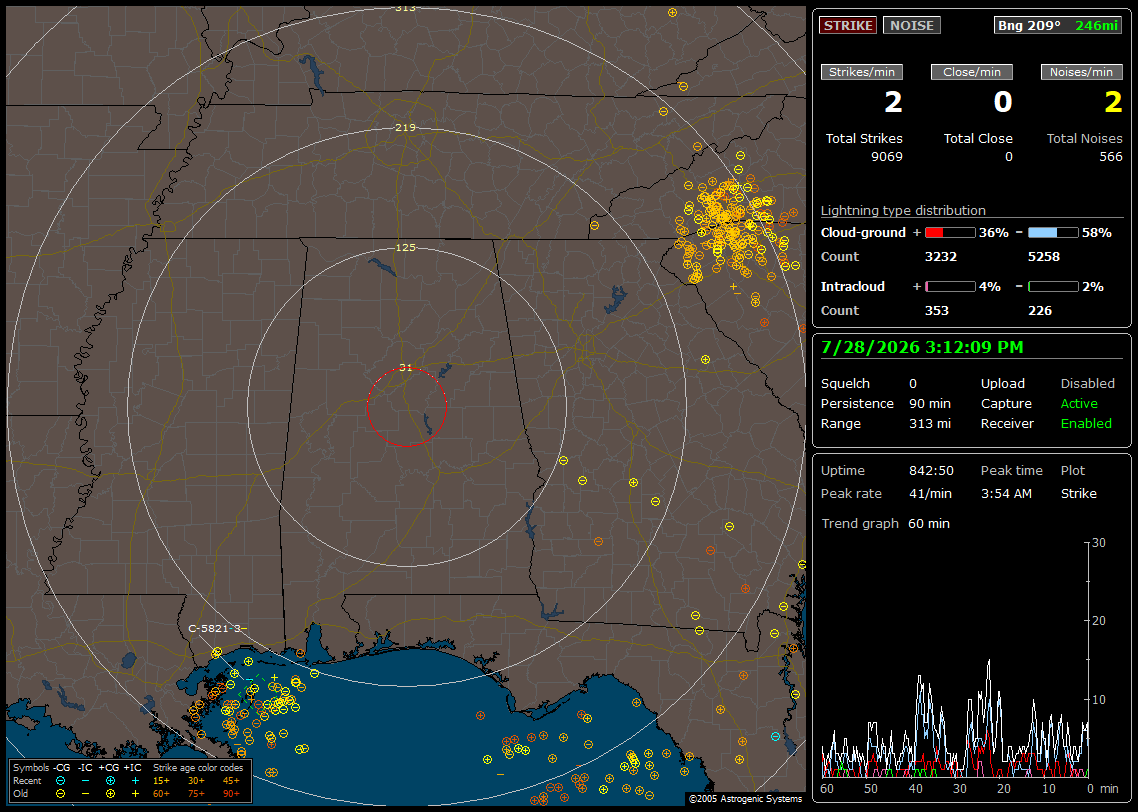The image size is (1138, 812).
Task: Click the yellow Noises/min number 2
Action: pos(1113,102)
